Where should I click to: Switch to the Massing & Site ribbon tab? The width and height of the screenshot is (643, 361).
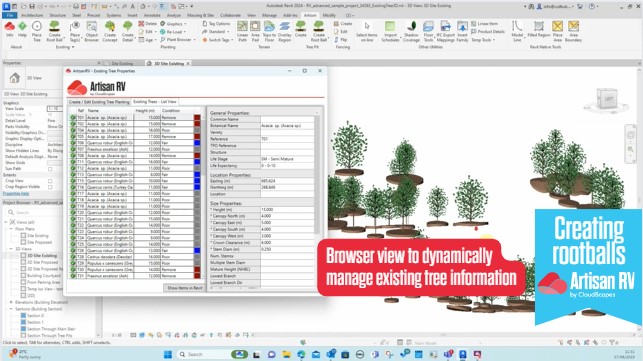coord(200,15)
